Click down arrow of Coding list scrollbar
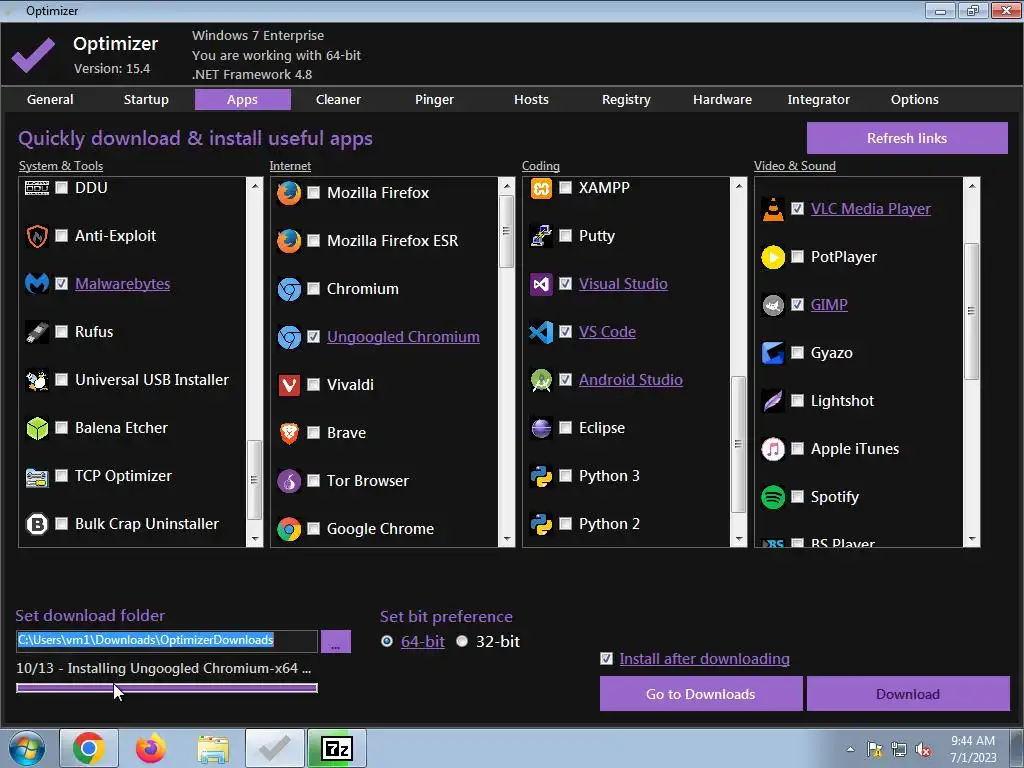 click(739, 539)
